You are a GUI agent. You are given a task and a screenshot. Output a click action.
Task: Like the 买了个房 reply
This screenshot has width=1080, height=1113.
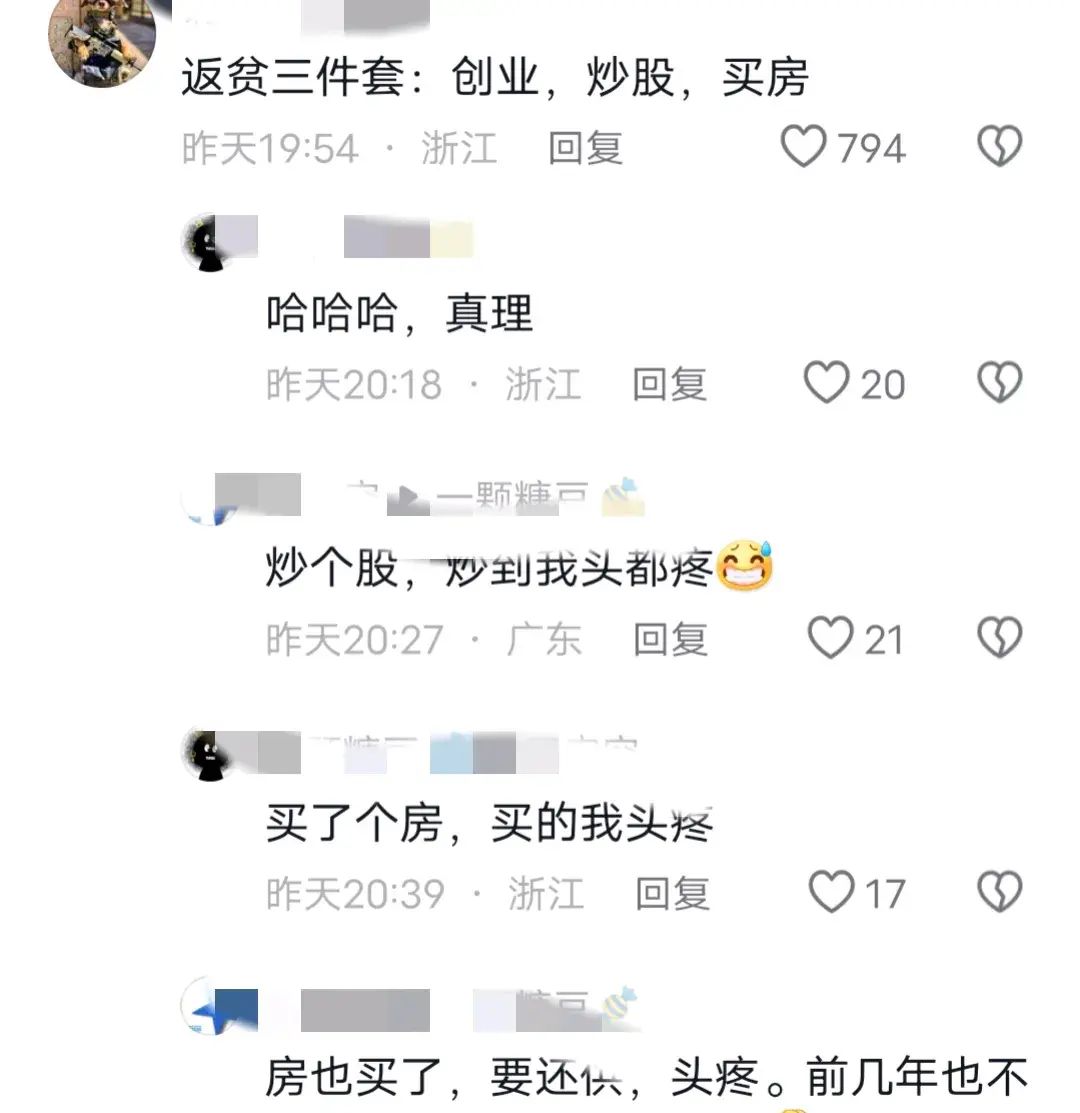(x=832, y=892)
